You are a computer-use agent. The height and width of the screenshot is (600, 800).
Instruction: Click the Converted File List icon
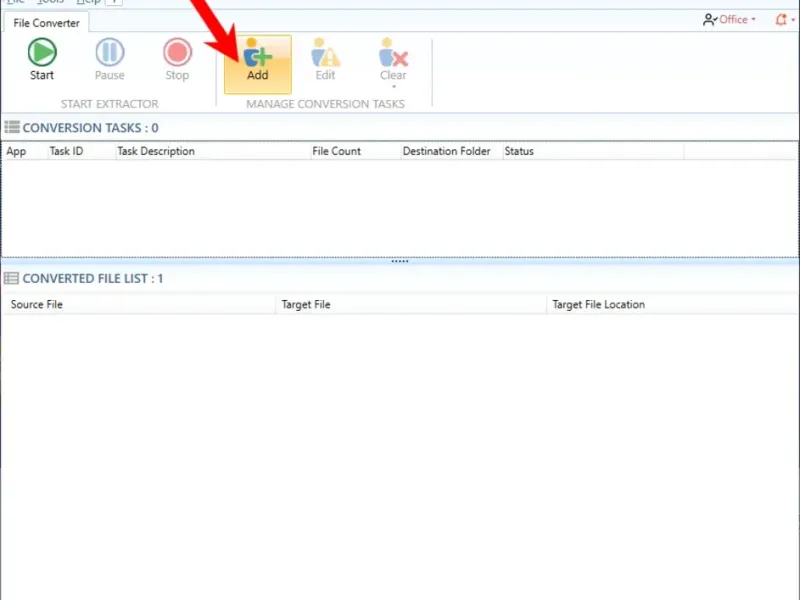[11, 278]
